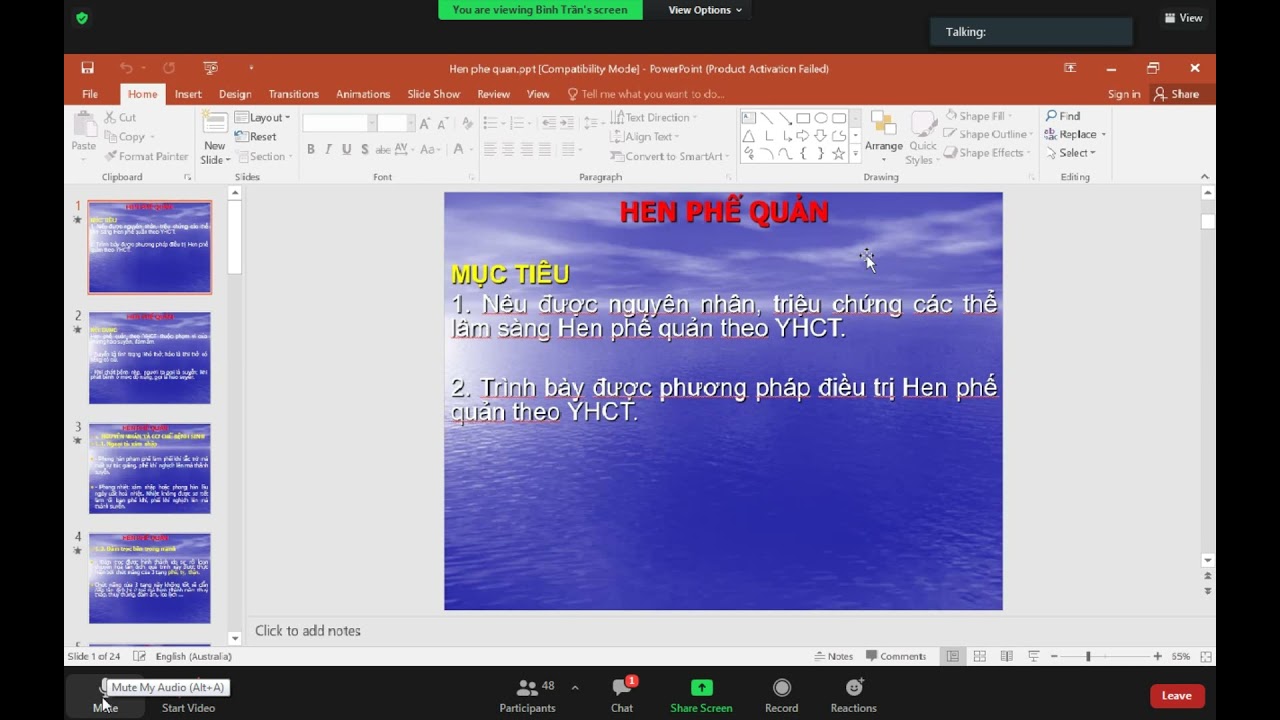Click the Save icon in title bar
The width and height of the screenshot is (1280, 720).
88,68
